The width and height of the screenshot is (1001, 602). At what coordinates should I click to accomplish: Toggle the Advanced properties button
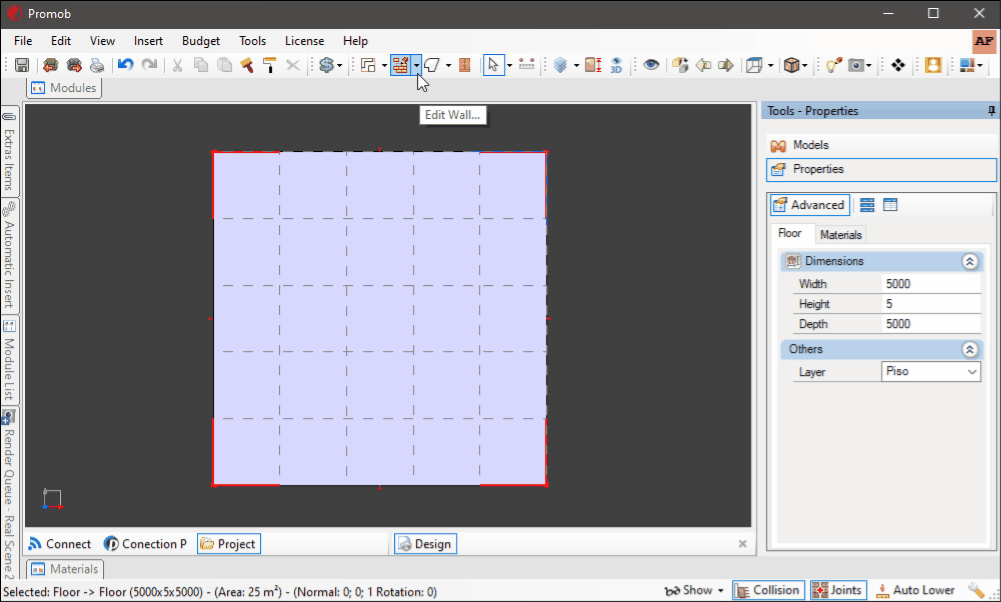coord(809,205)
